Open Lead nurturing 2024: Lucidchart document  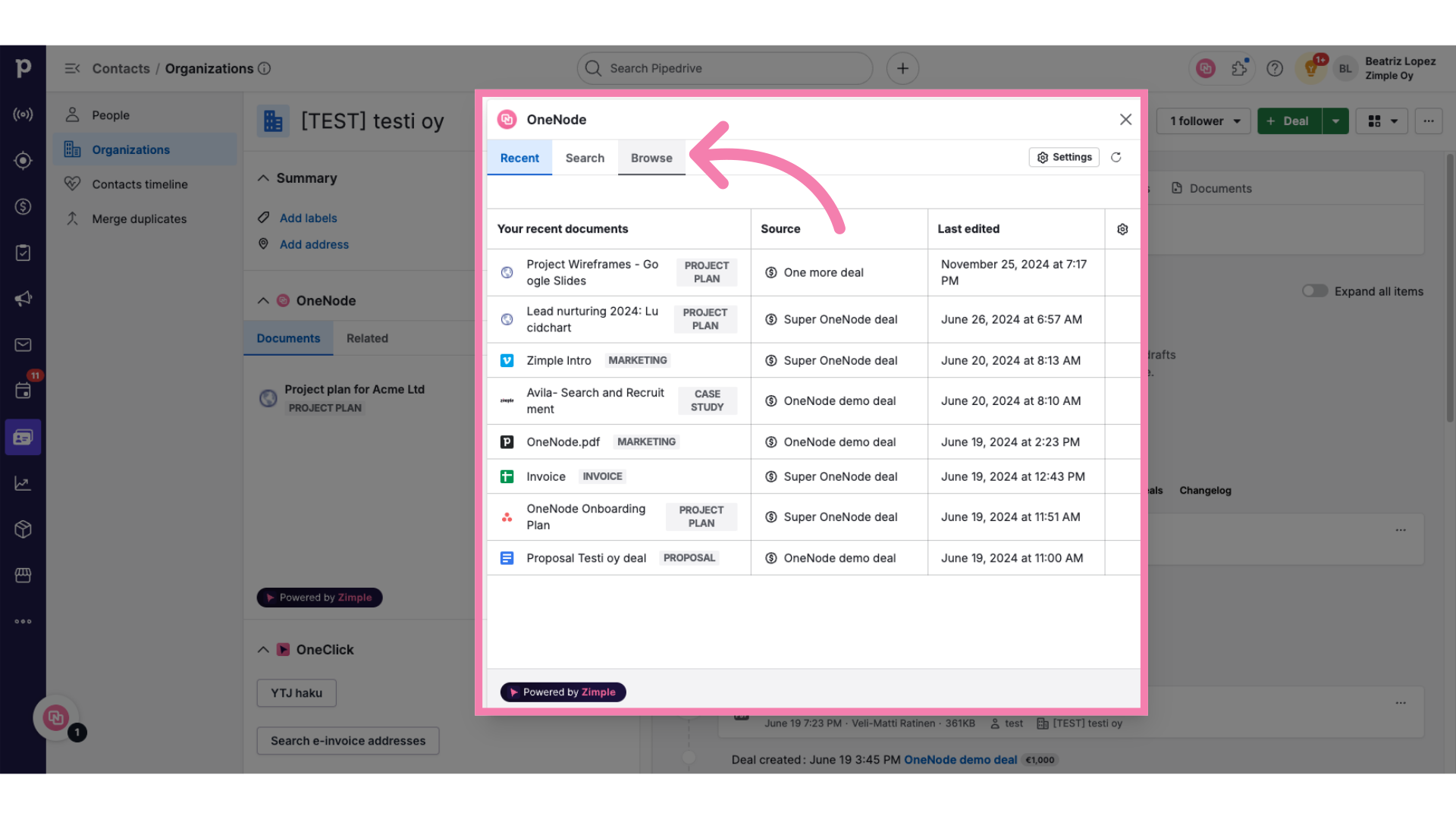(592, 319)
